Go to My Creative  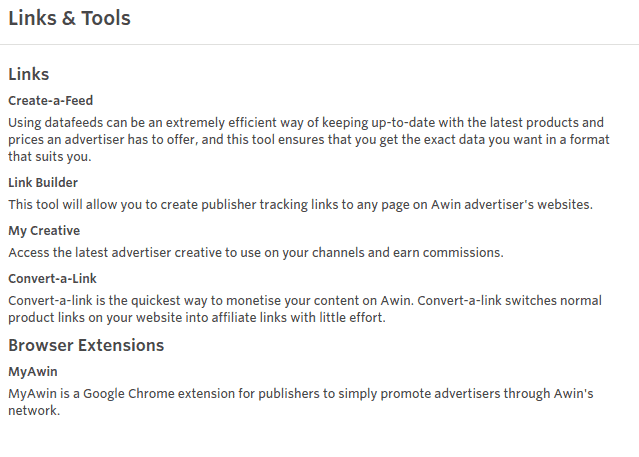click(44, 231)
